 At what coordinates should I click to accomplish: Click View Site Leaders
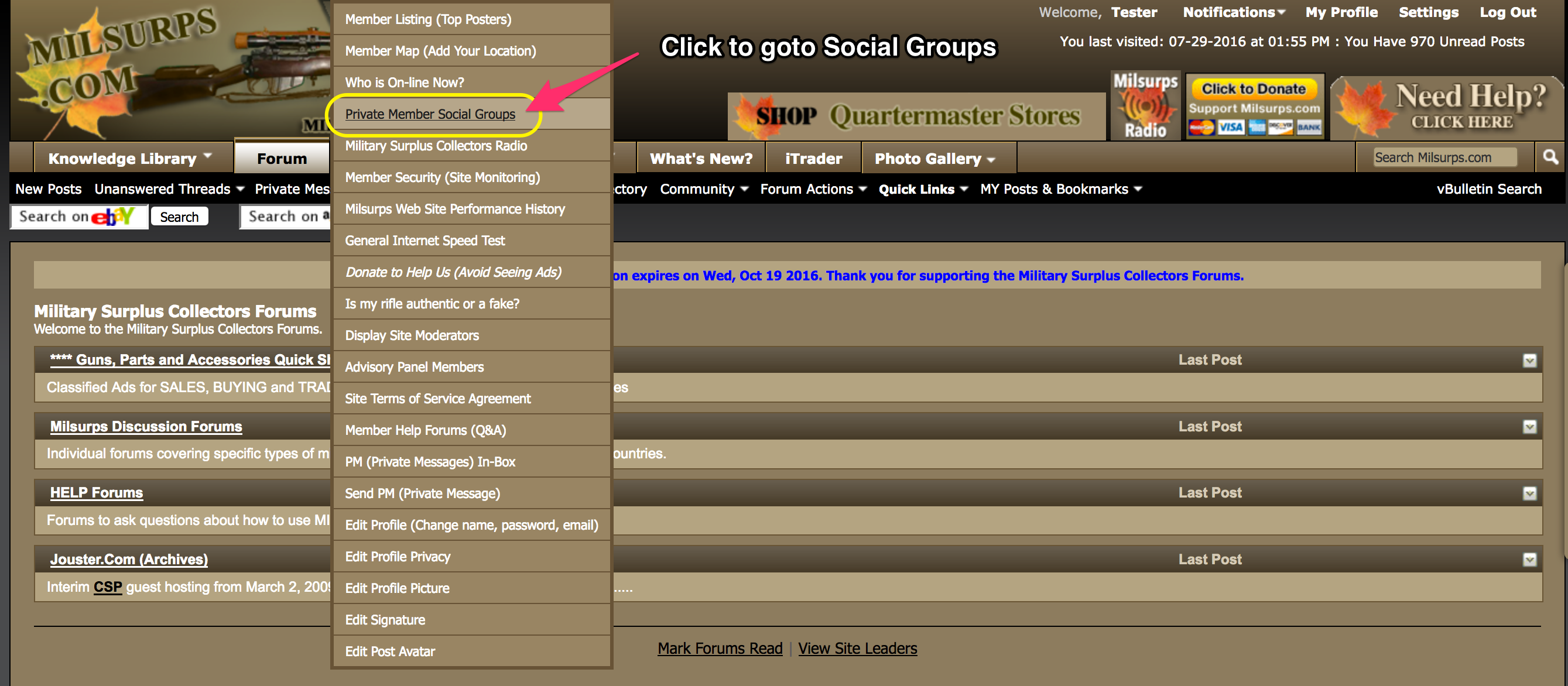tap(857, 649)
